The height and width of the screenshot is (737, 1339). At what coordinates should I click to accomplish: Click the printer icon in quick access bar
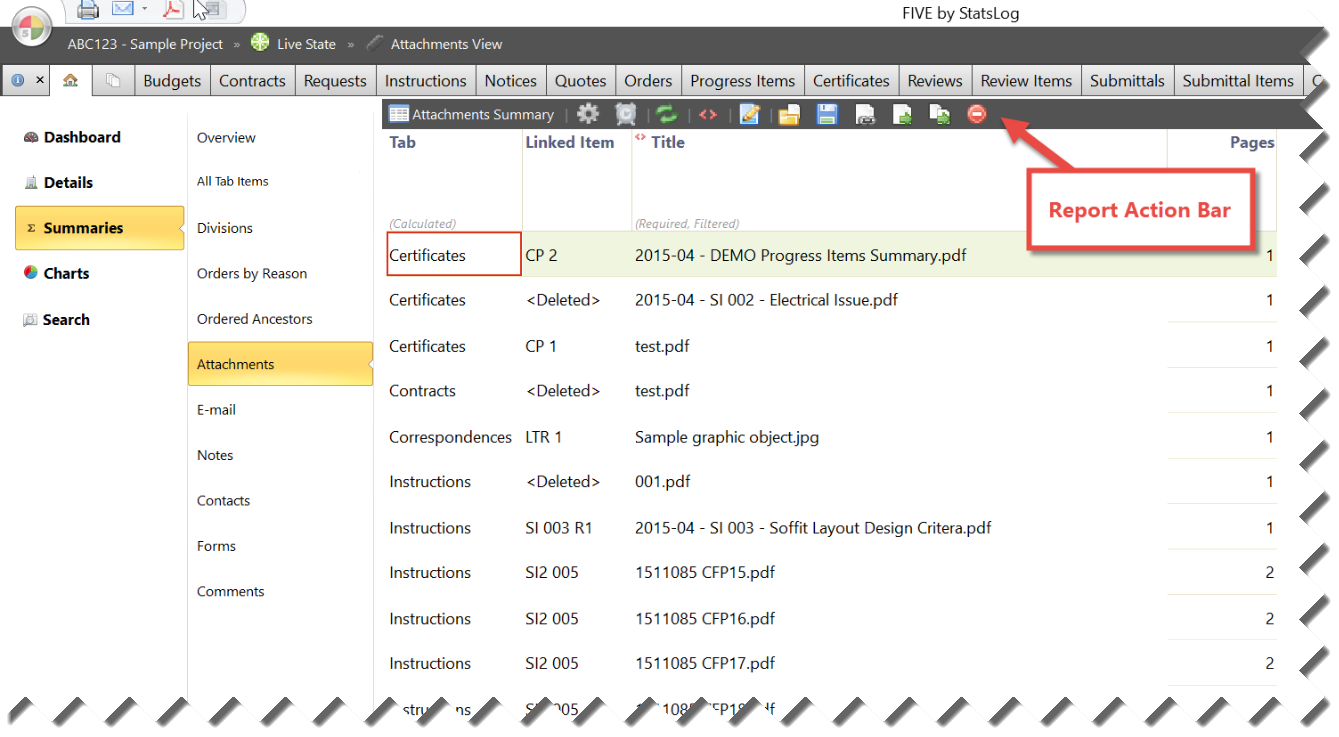click(89, 10)
